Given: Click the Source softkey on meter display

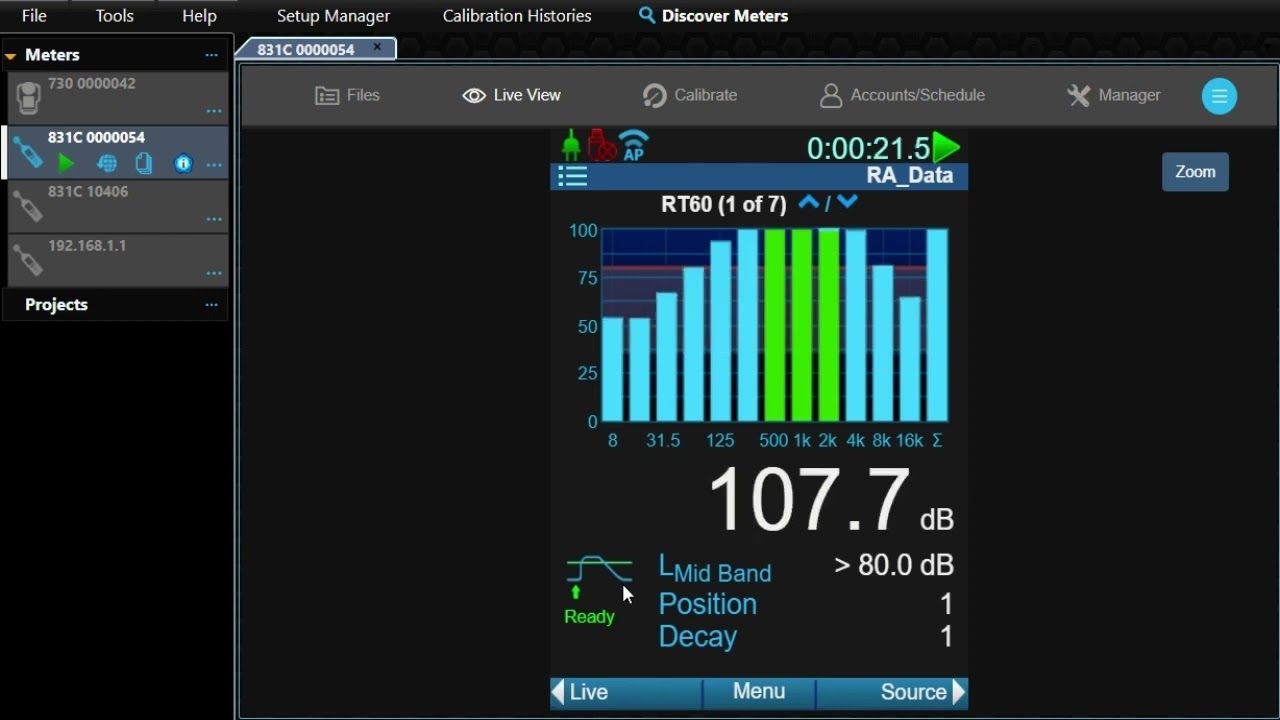Looking at the screenshot, I should (892, 692).
